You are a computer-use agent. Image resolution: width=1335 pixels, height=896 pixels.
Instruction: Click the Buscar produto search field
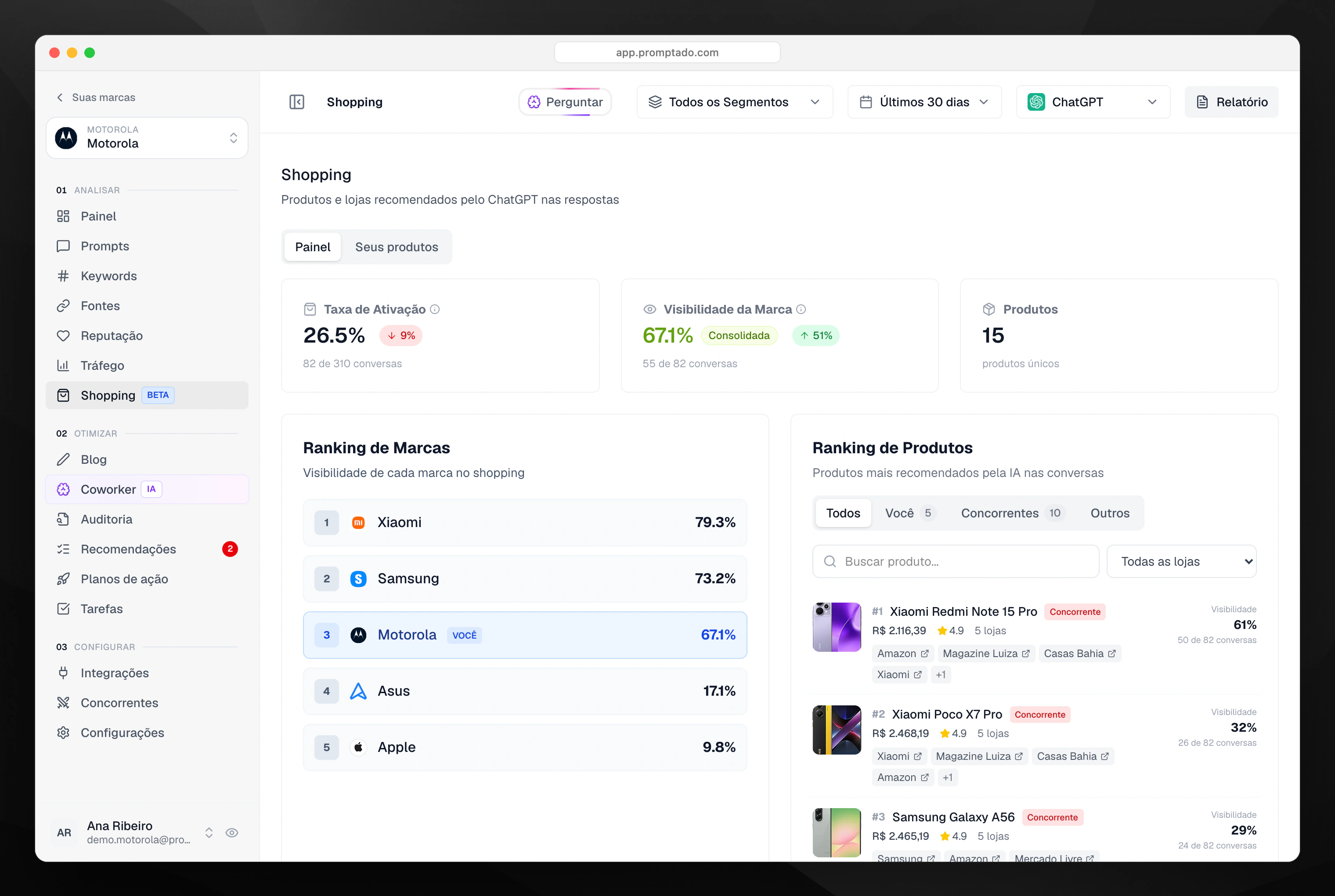click(x=955, y=561)
